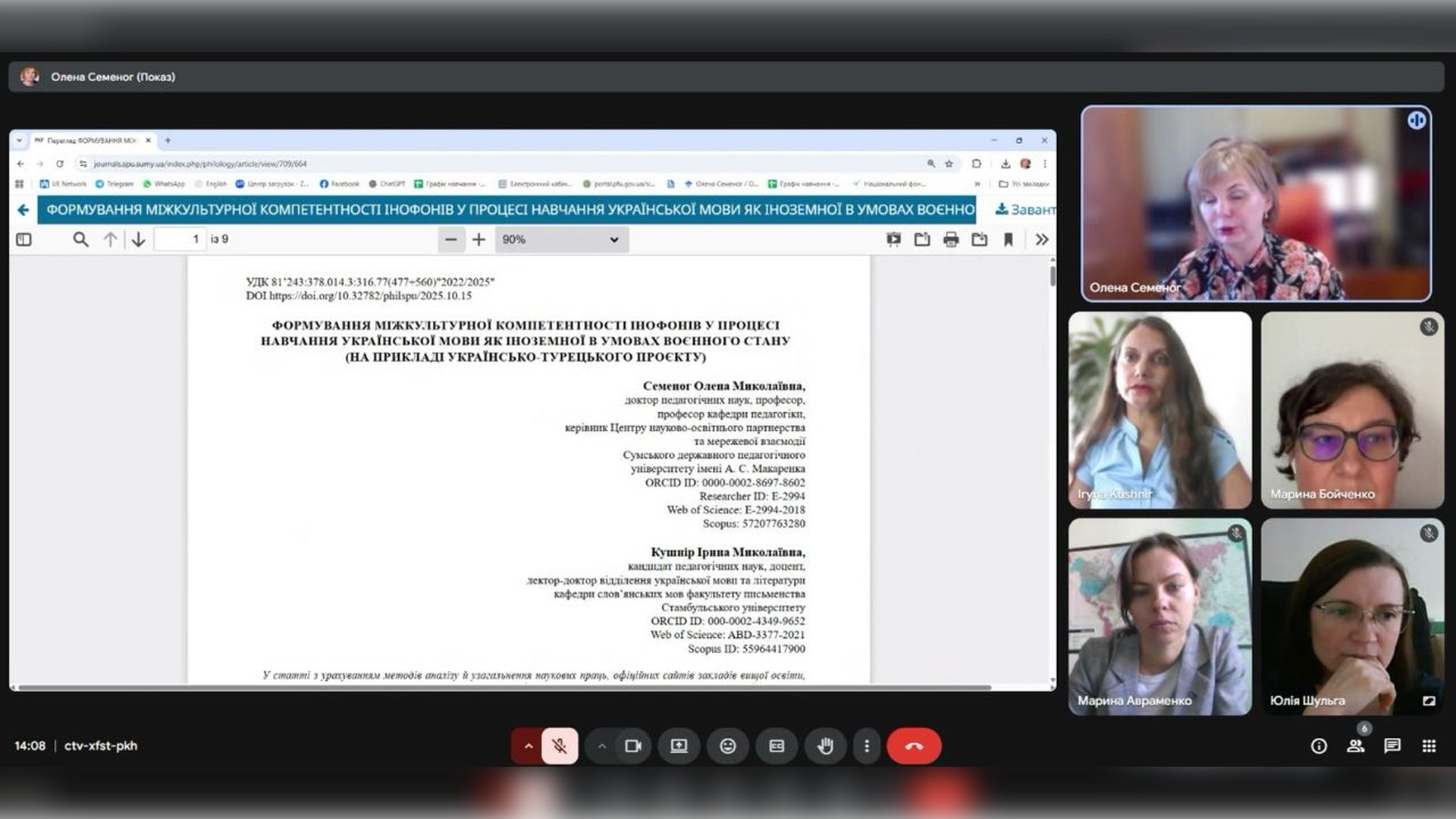Image resolution: width=1456 pixels, height=819 pixels.
Task: Open more options menu in call bar
Action: [x=867, y=746]
